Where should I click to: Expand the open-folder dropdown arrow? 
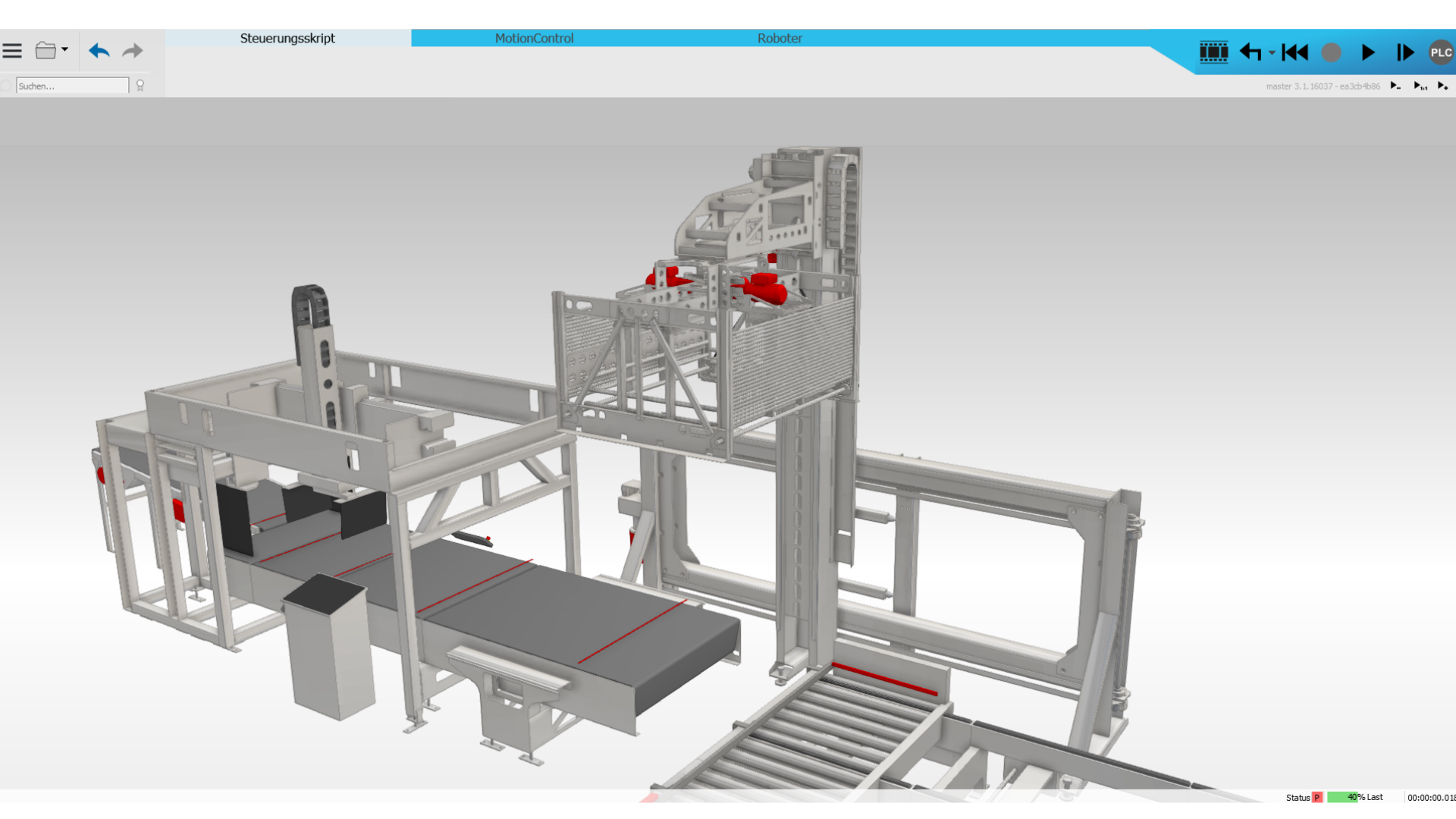coord(64,50)
